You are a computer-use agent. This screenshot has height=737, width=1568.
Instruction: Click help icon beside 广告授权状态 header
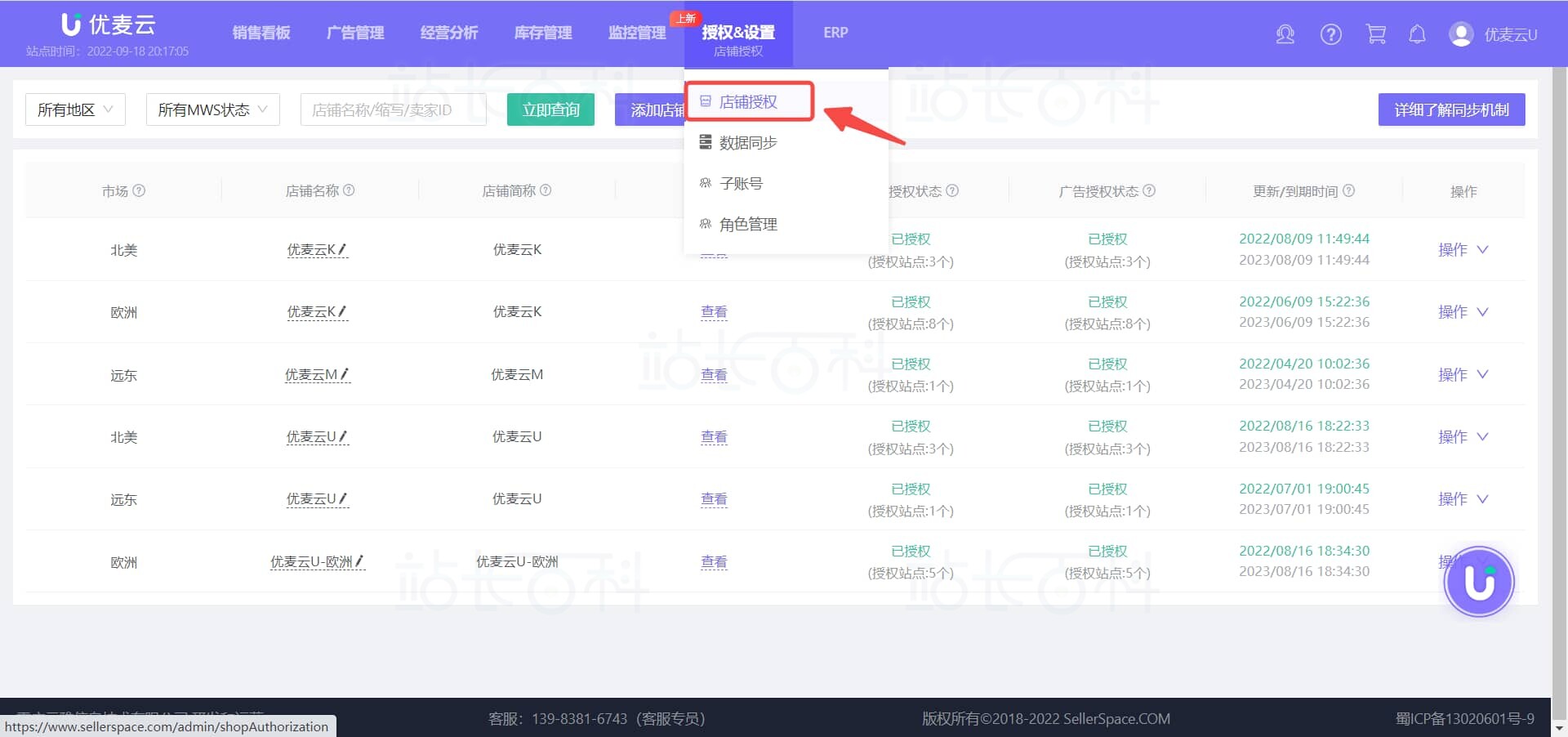tap(1149, 190)
